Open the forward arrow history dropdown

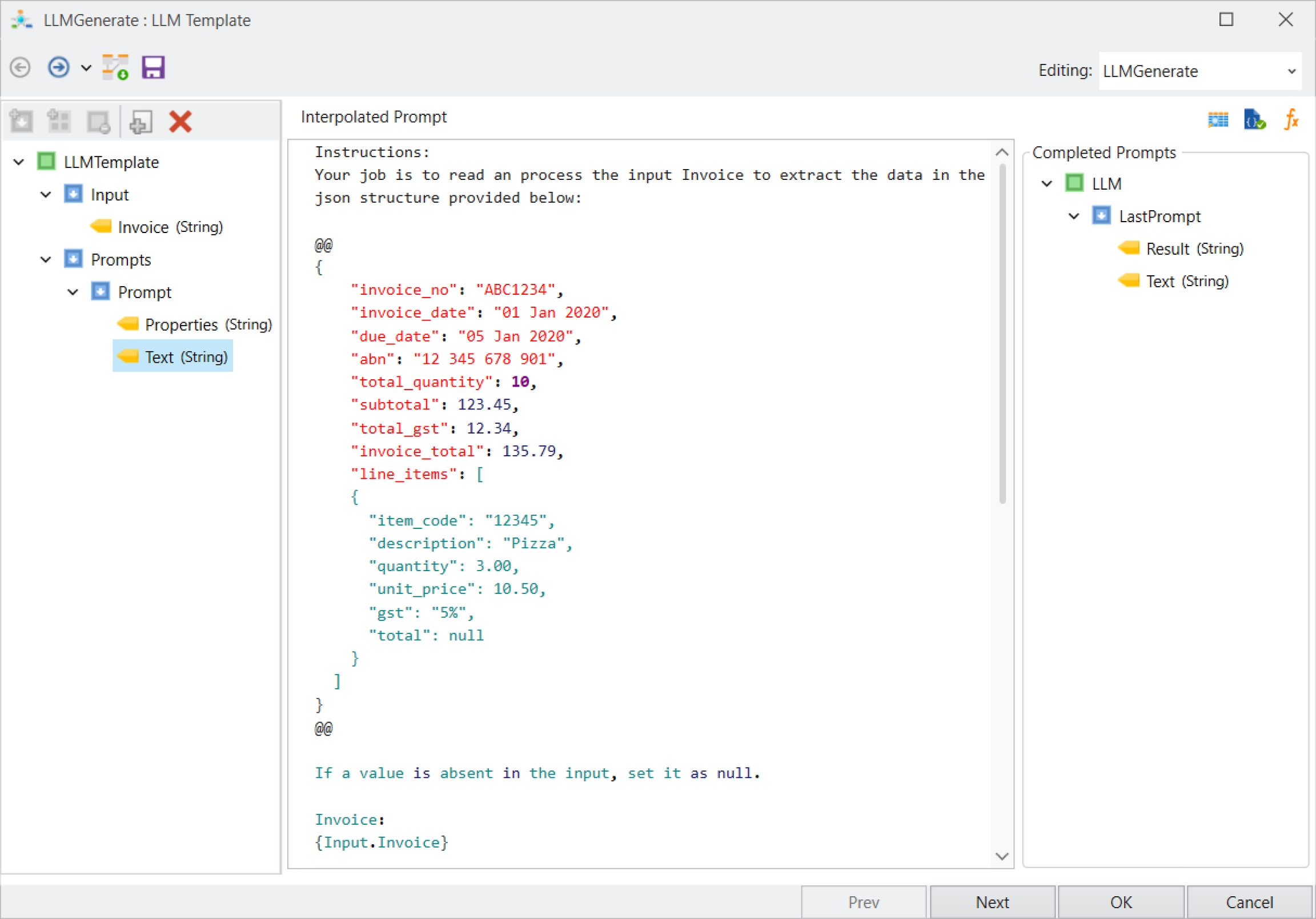click(86, 68)
